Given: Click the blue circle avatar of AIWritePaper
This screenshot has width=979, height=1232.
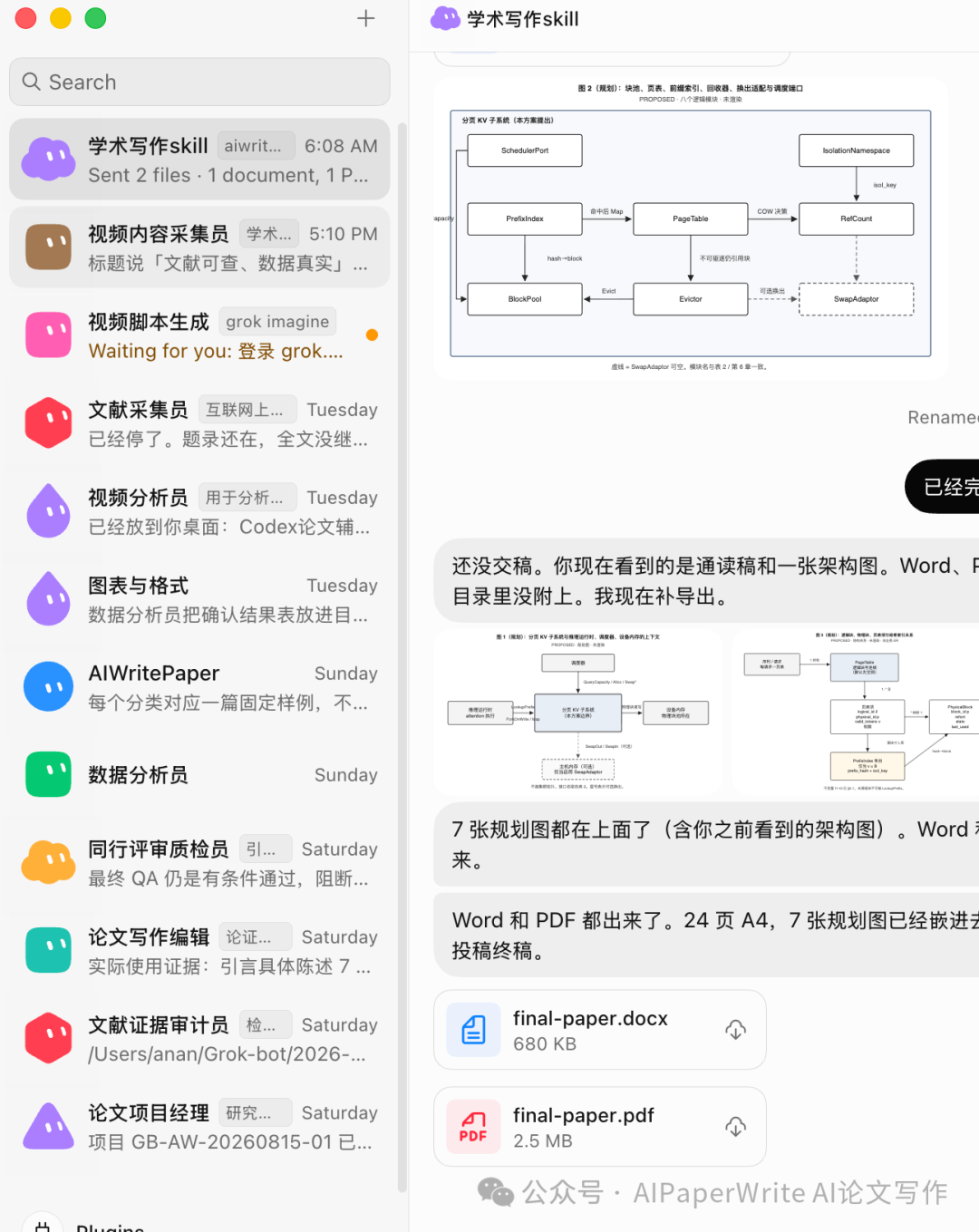Looking at the screenshot, I should click(49, 687).
